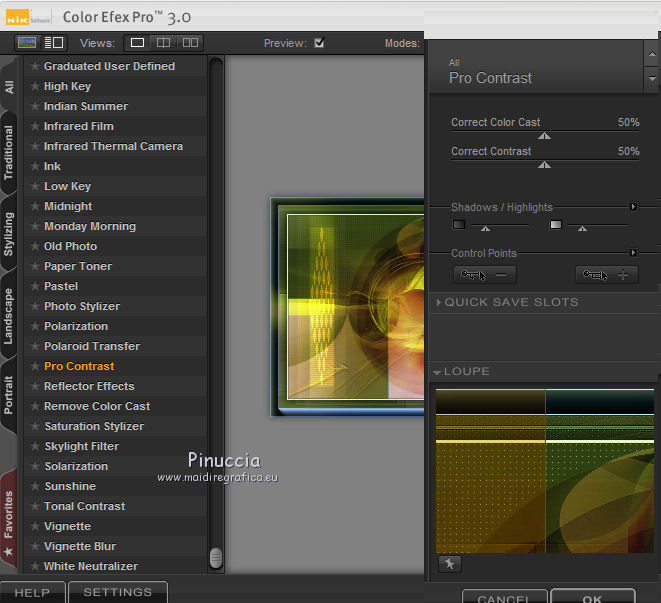The image size is (661, 603).
Task: Click the image-only panel view icon
Action: [28, 43]
